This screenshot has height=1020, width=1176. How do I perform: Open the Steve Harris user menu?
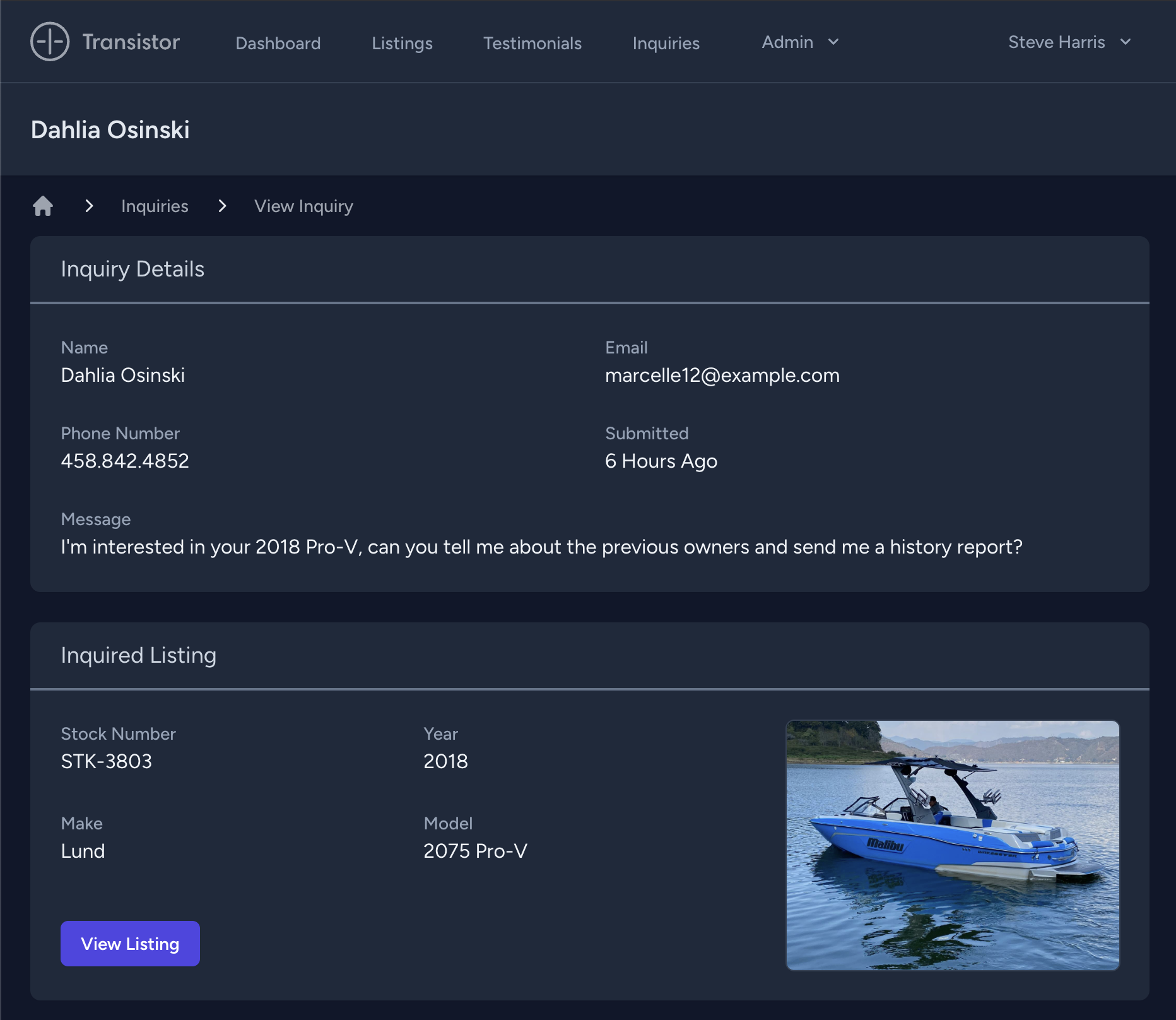click(x=1069, y=42)
